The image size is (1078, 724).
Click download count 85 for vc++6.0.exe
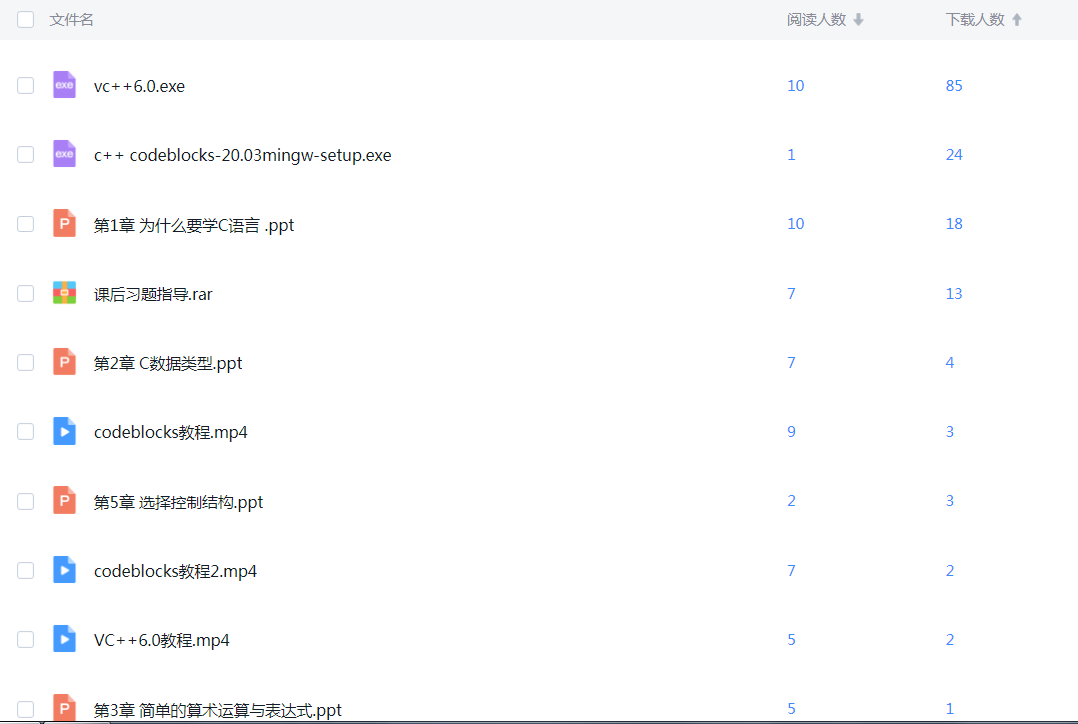coord(954,86)
